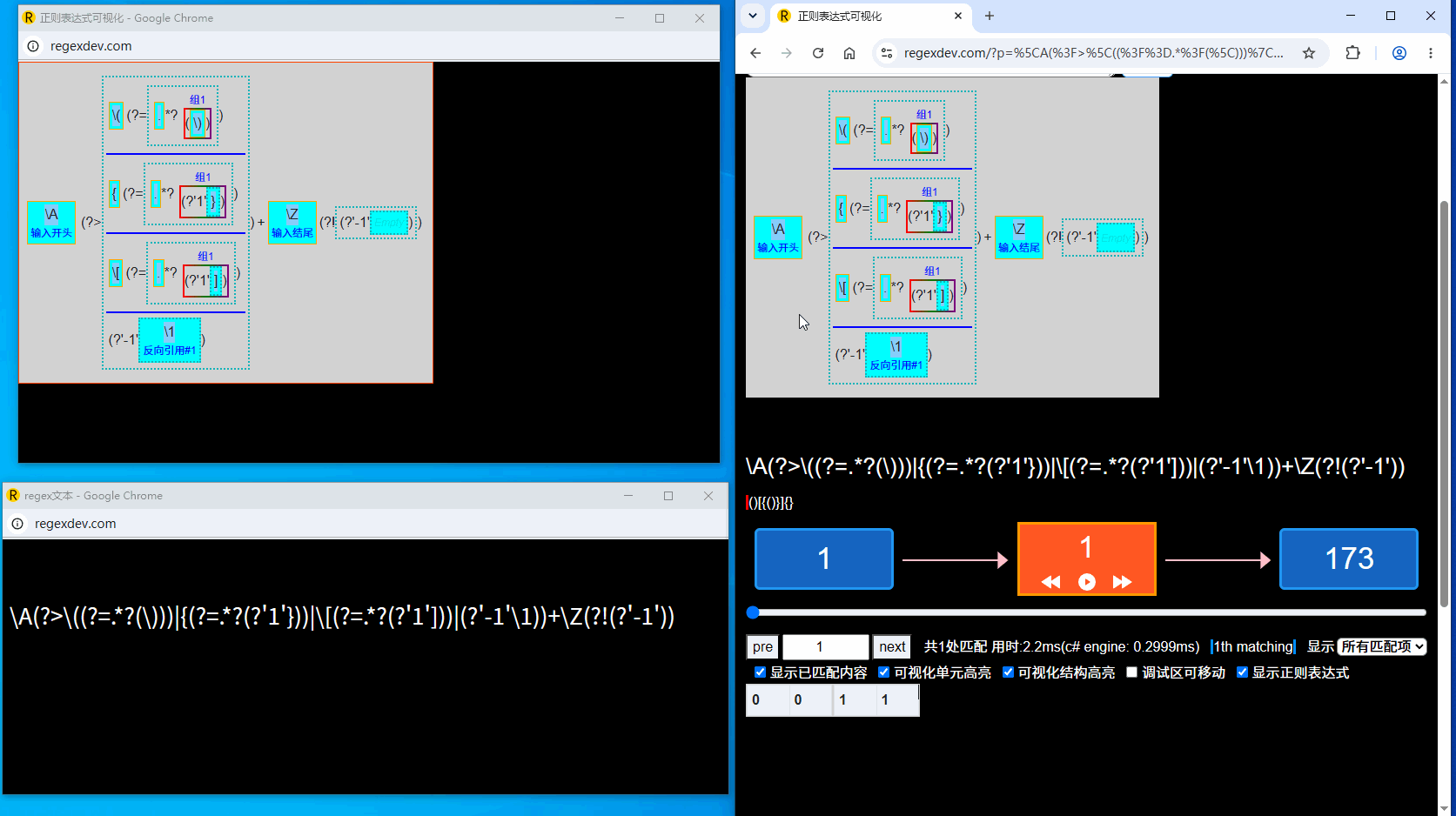Enable the 调试区可移动 checkbox

(x=1131, y=672)
